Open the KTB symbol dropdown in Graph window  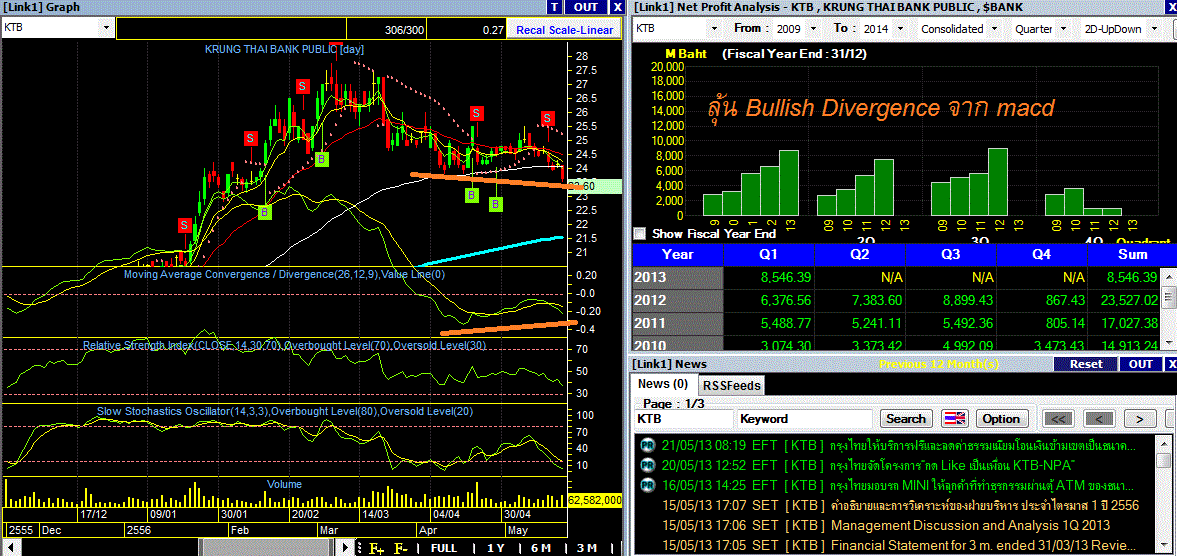[x=106, y=29]
